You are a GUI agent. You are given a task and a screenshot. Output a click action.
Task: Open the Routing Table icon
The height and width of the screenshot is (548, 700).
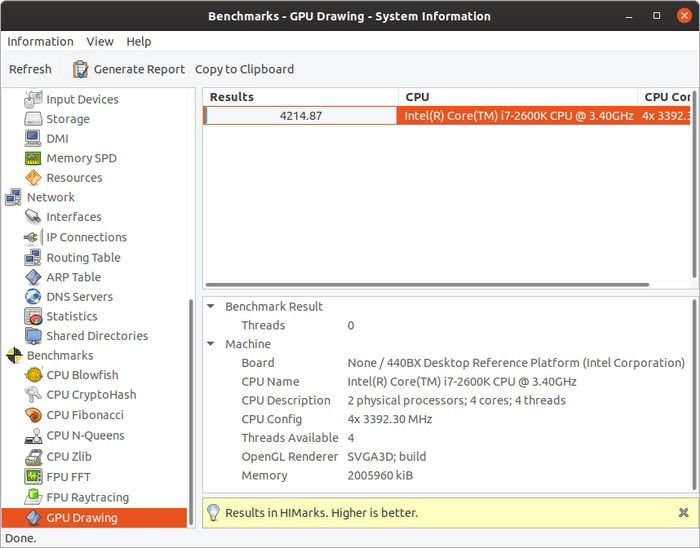tap(33, 257)
